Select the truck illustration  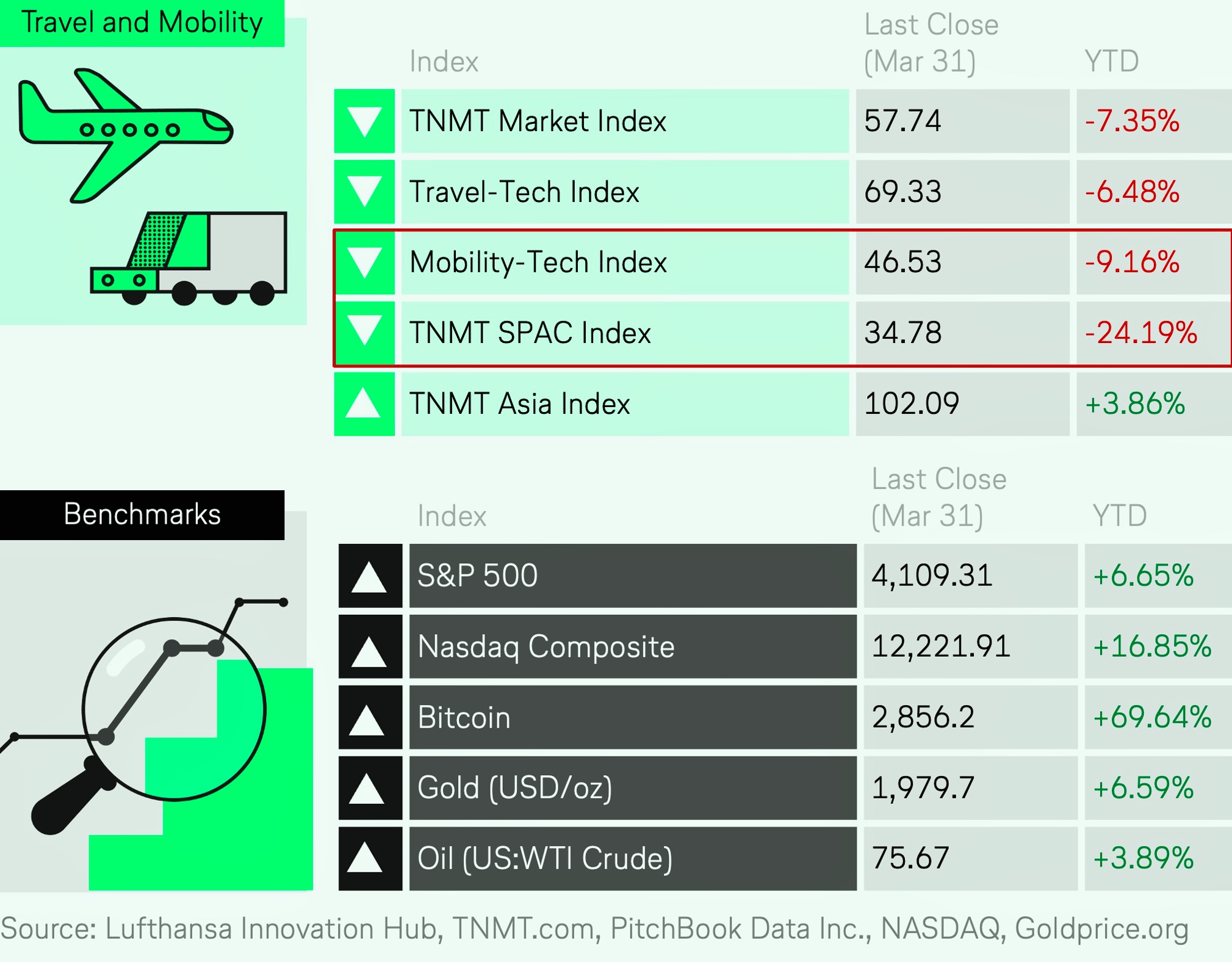[189, 258]
